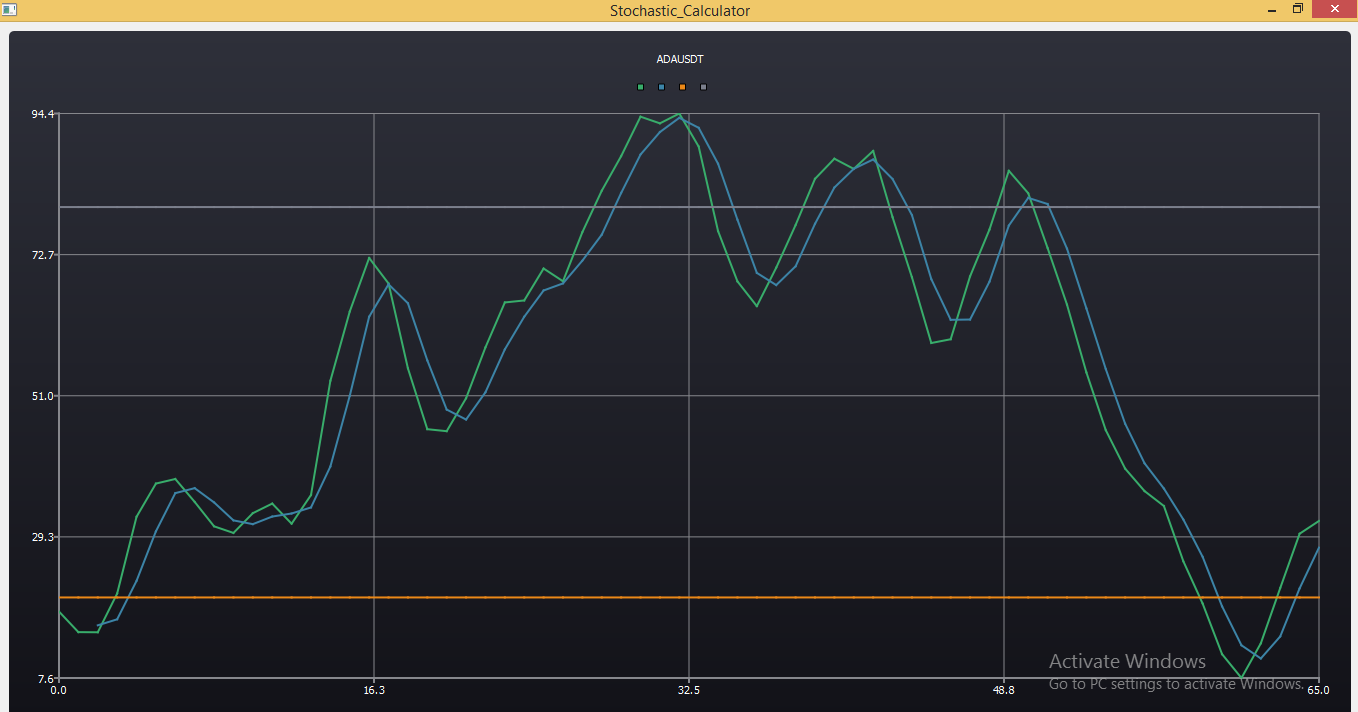Image resolution: width=1358 pixels, height=712 pixels.
Task: Click the peak of the chart near 94.4
Action: click(679, 116)
